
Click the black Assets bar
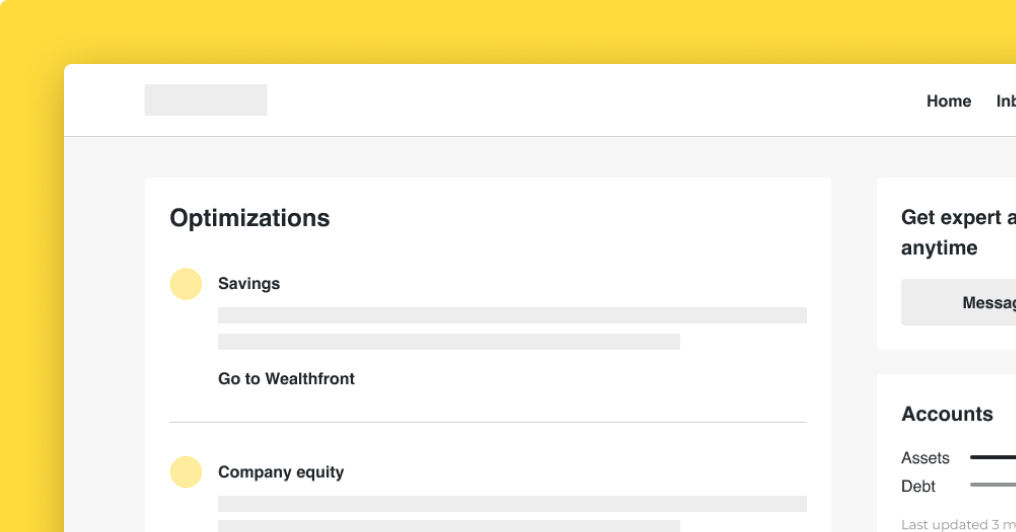tap(992, 458)
